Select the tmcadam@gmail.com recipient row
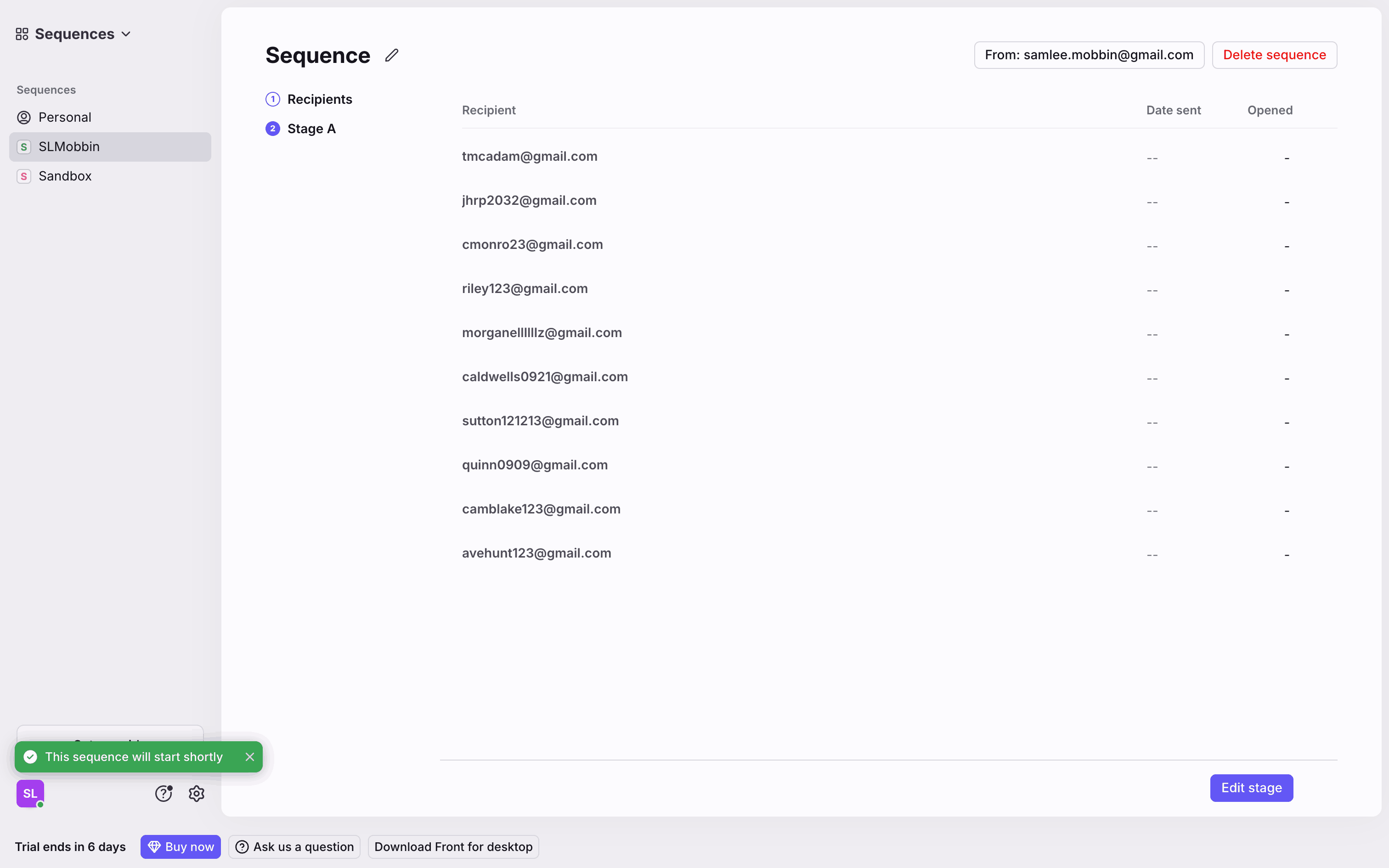This screenshot has height=868, width=1389. 529,157
